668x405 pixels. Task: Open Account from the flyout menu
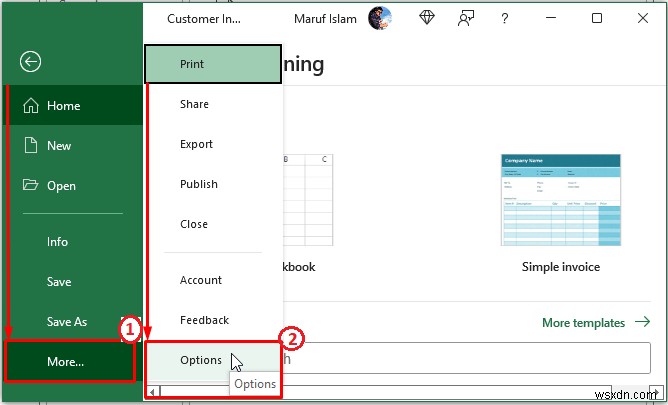pos(213,280)
